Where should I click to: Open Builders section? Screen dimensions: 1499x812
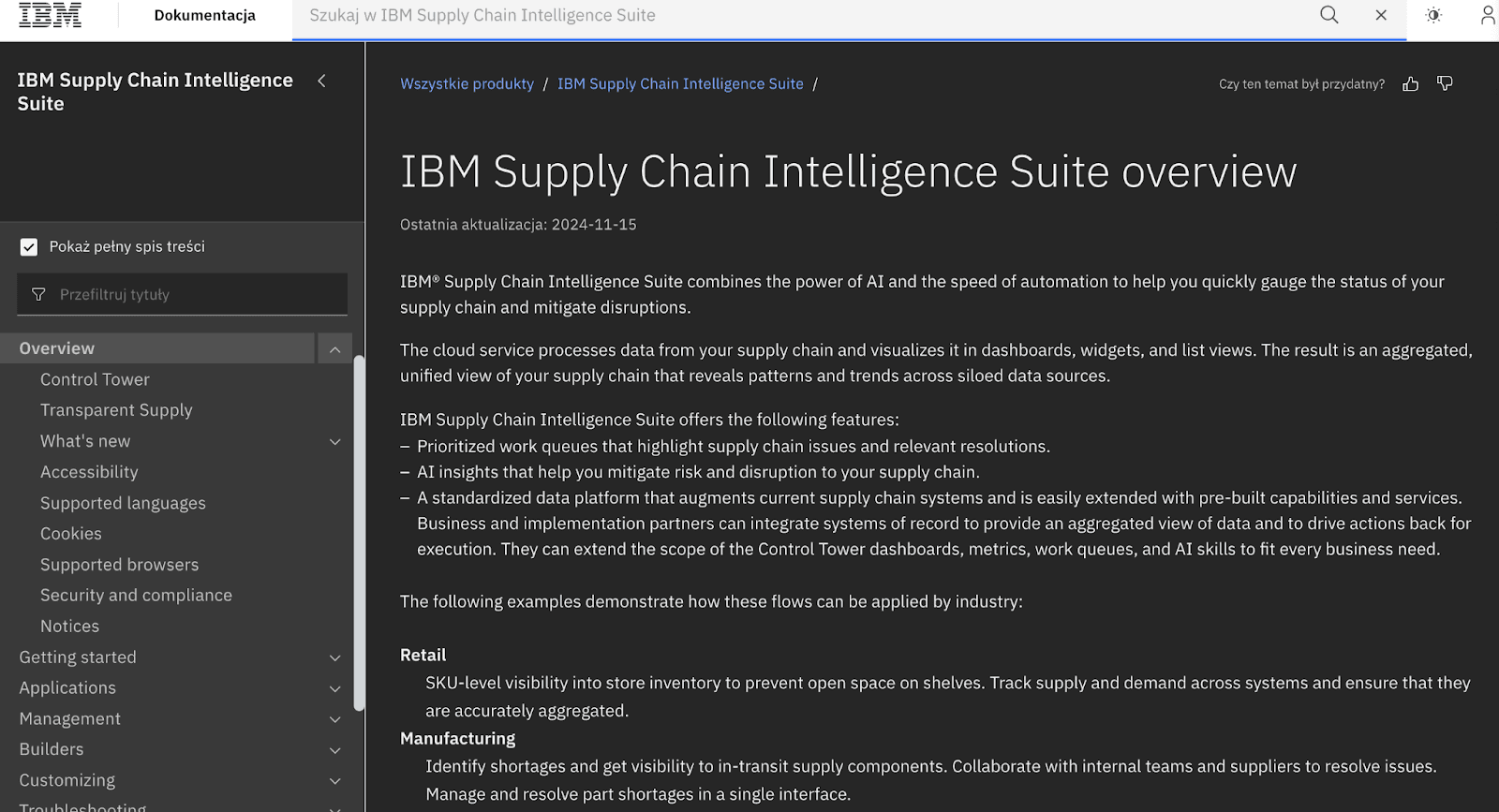tap(52, 749)
